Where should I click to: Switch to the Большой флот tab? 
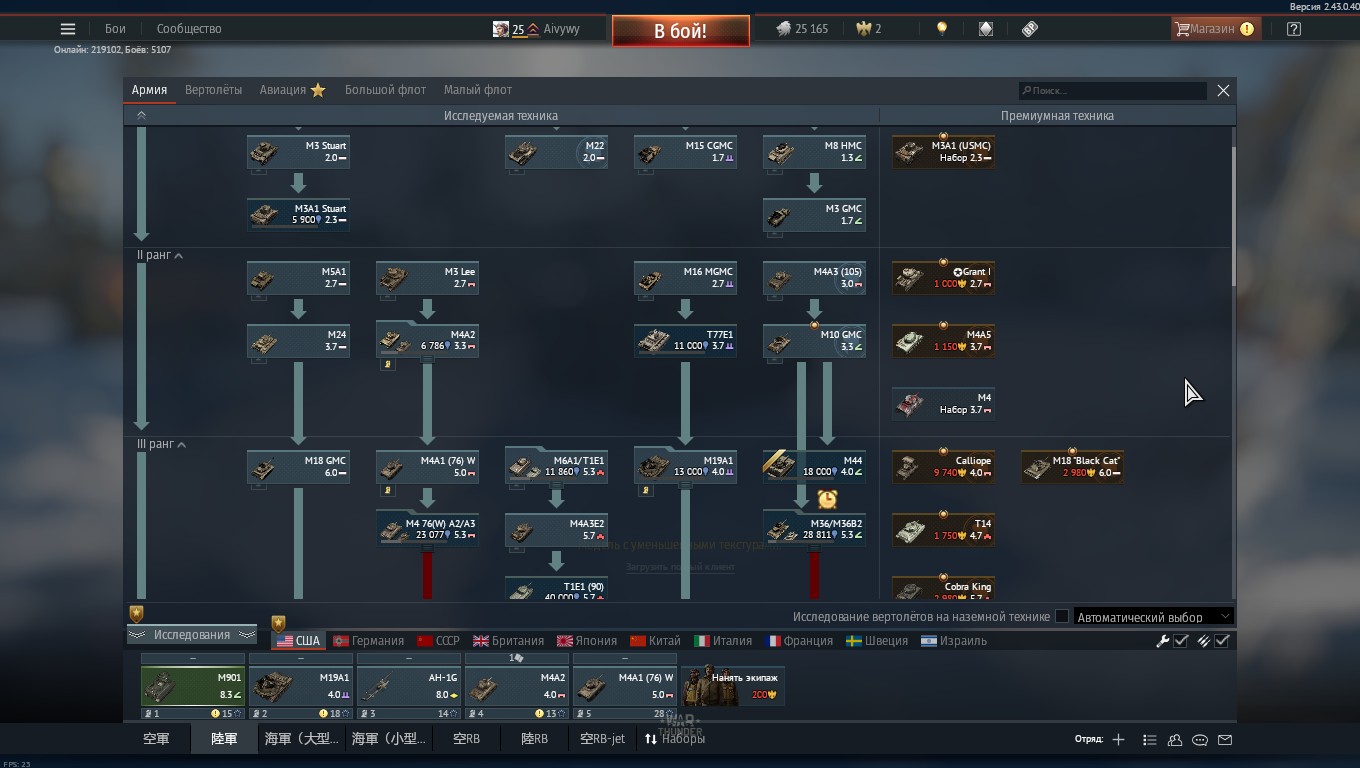[x=385, y=90]
